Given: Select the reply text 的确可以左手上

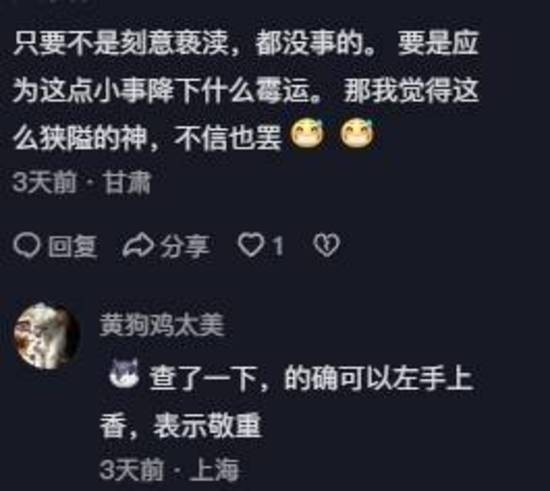Looking at the screenshot, I should (x=378, y=378).
